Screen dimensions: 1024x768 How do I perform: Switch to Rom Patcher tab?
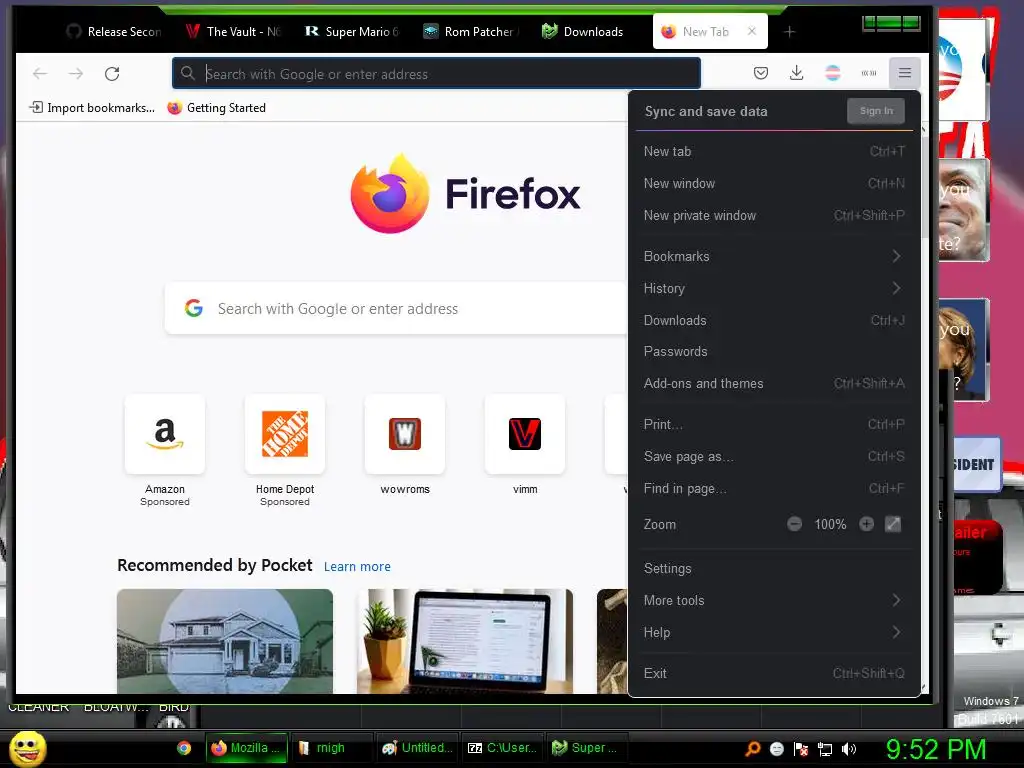[470, 31]
